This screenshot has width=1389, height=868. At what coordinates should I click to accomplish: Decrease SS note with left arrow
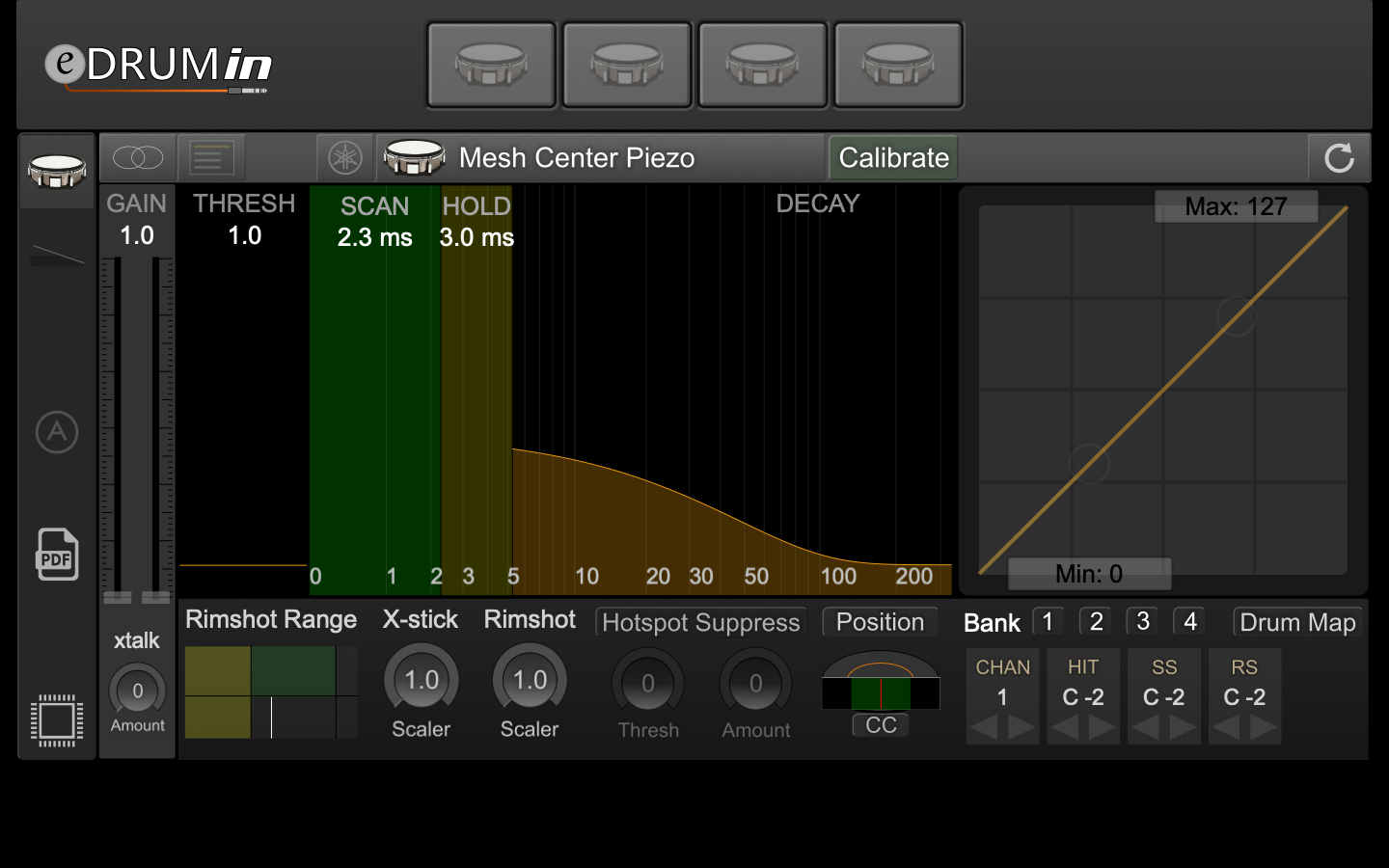(x=1146, y=728)
